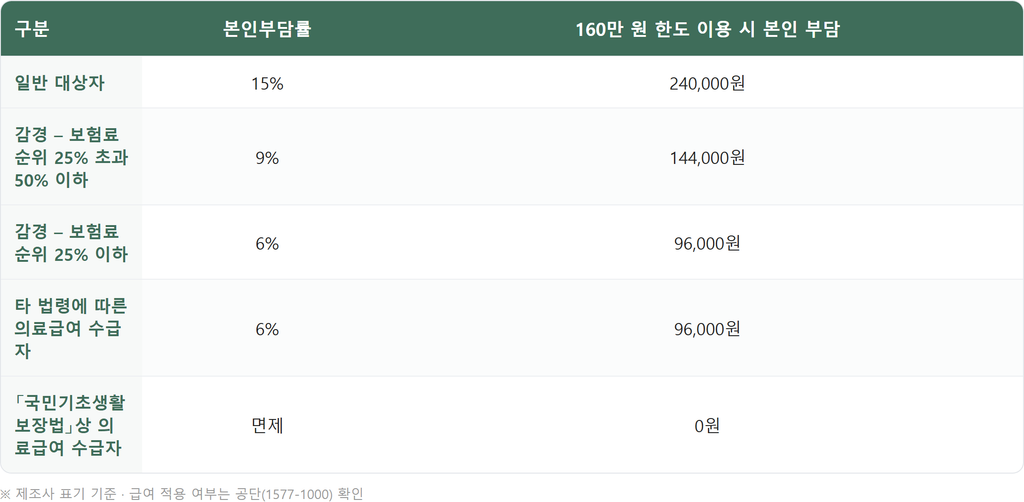Select 감경 보험료 순위 25% 초과 50% 이하 label
Viewport: 1024px width, 502px height.
(x=71, y=157)
